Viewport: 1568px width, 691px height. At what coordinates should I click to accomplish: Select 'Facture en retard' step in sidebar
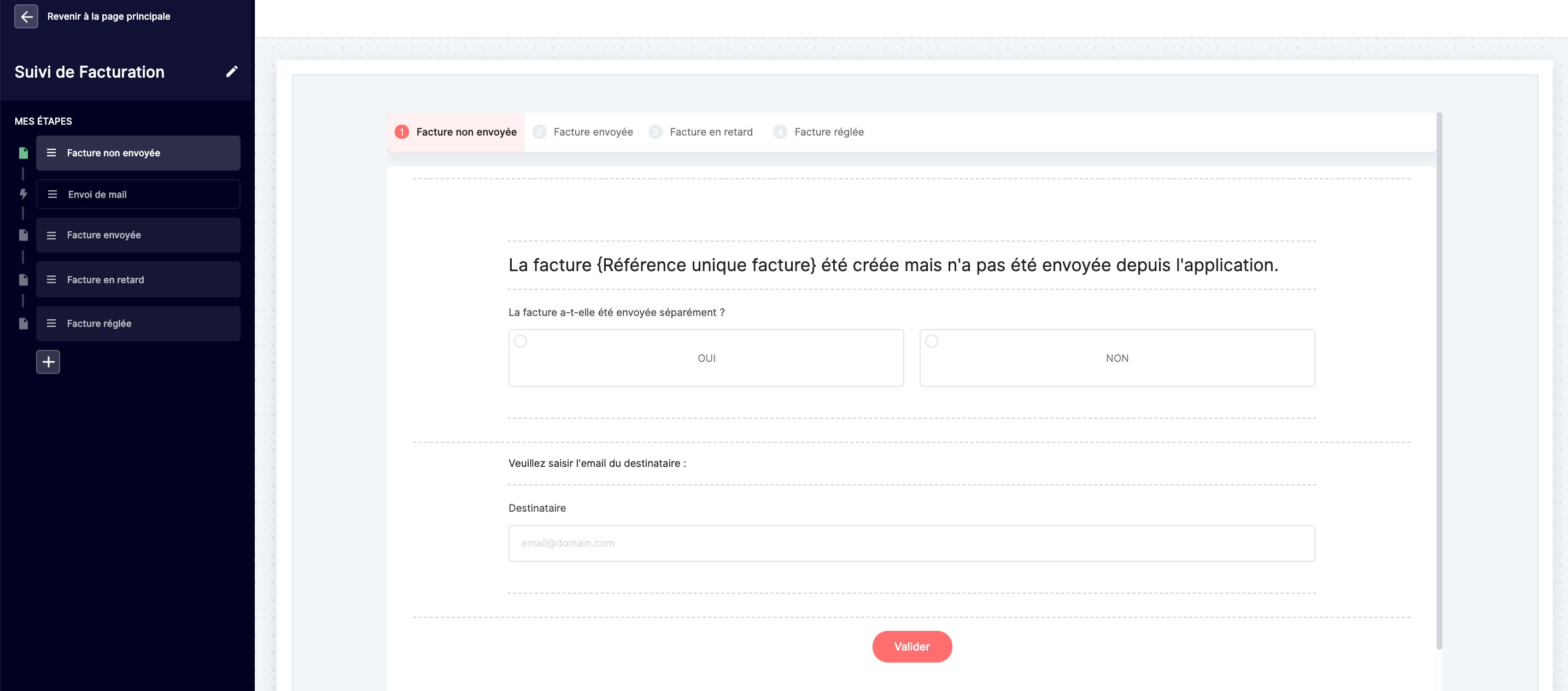(x=138, y=279)
